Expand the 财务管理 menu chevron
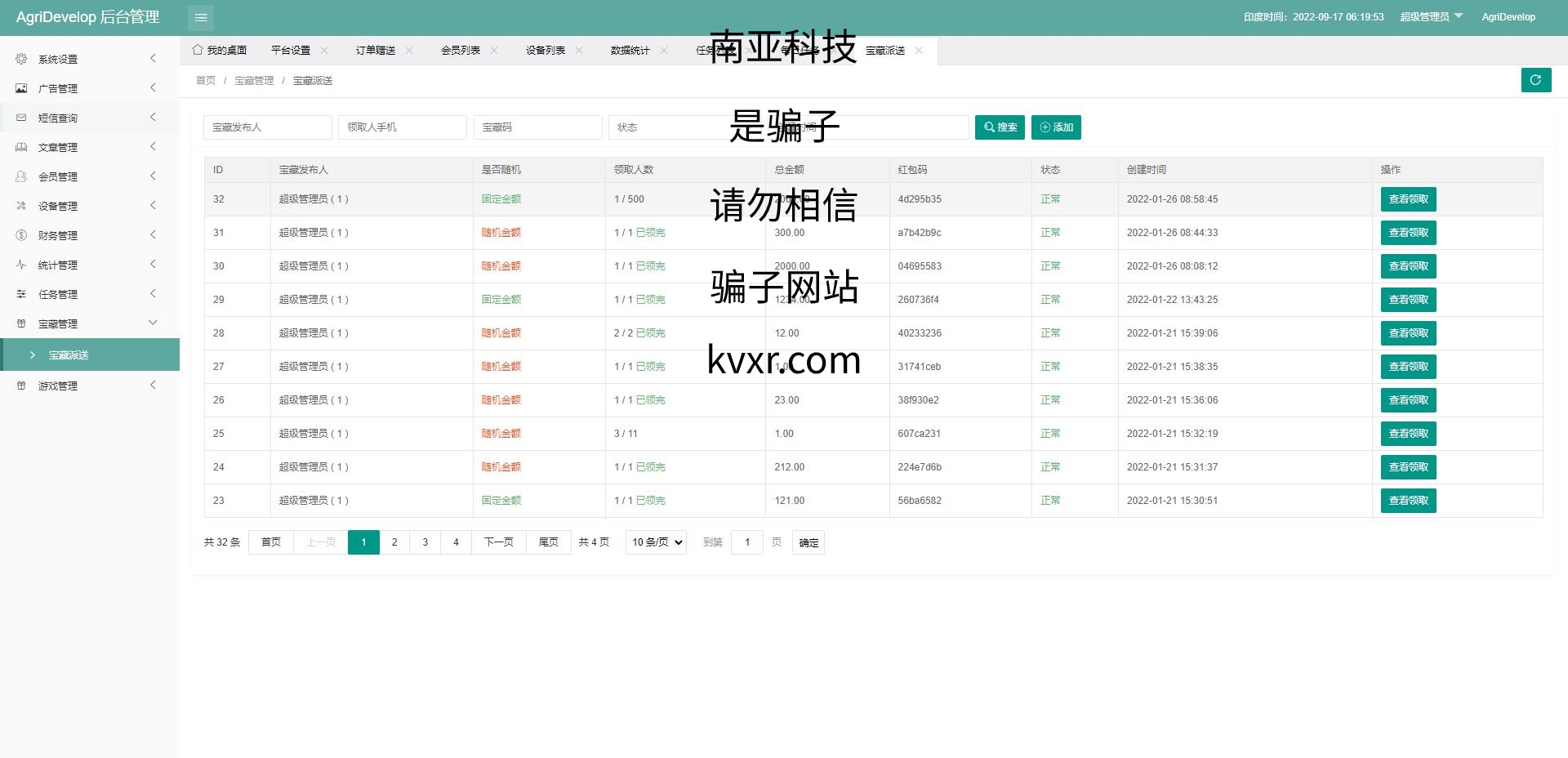The height and width of the screenshot is (758, 1568). (153, 234)
